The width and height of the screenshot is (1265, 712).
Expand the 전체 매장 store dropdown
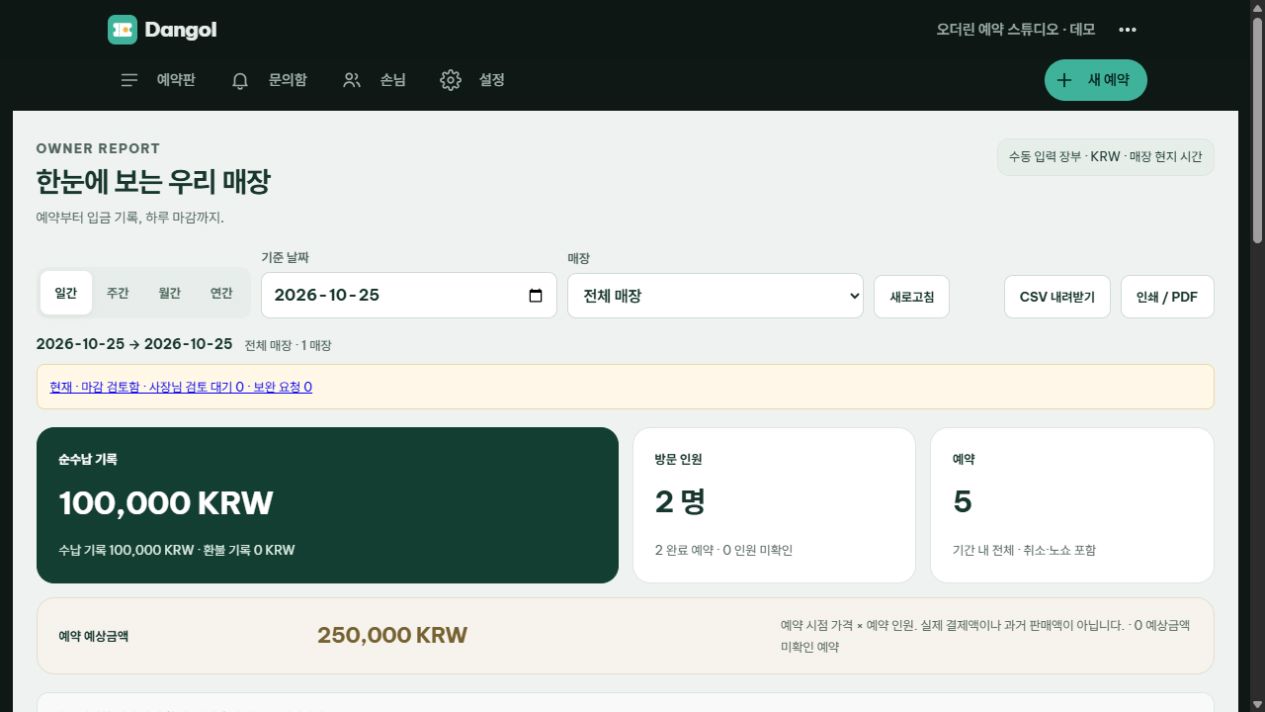pos(715,296)
